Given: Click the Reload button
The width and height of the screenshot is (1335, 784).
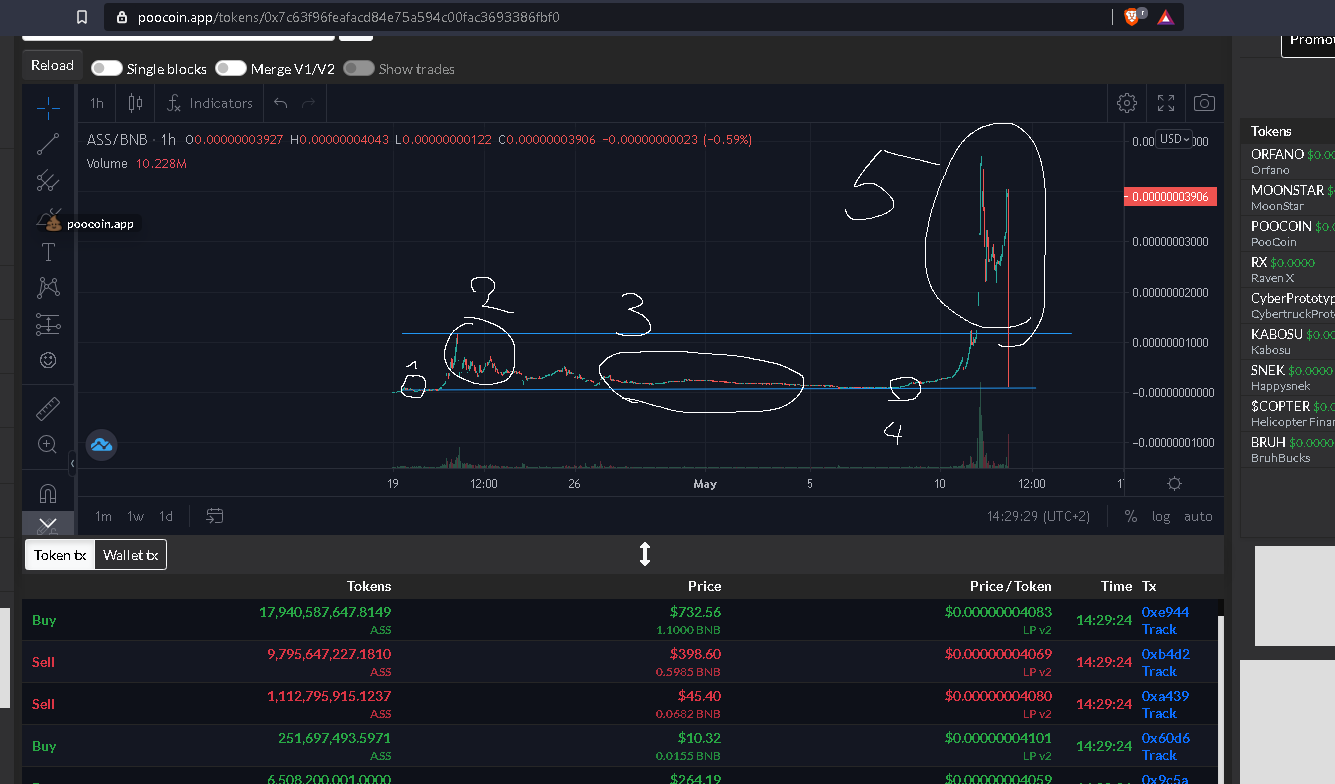Looking at the screenshot, I should click(52, 65).
